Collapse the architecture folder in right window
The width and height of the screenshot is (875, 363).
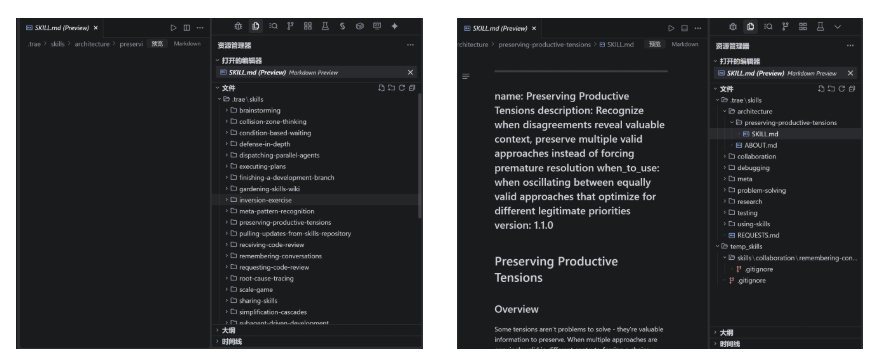point(786,111)
